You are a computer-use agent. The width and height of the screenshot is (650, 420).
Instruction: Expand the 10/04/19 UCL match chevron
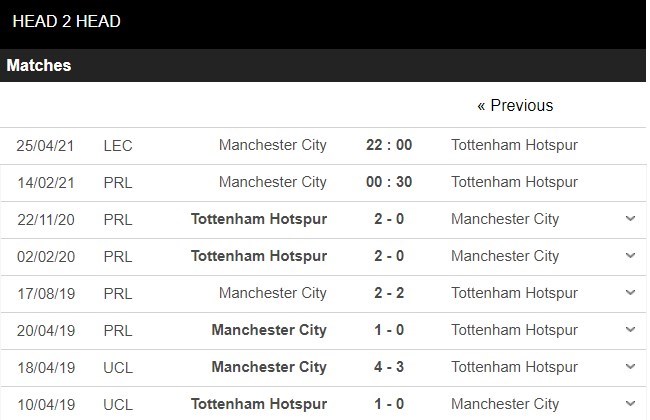pos(630,404)
